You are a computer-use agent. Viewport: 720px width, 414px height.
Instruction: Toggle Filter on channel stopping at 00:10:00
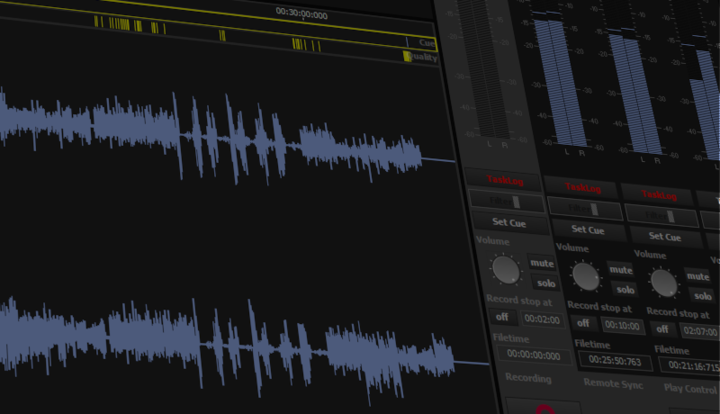(585, 209)
